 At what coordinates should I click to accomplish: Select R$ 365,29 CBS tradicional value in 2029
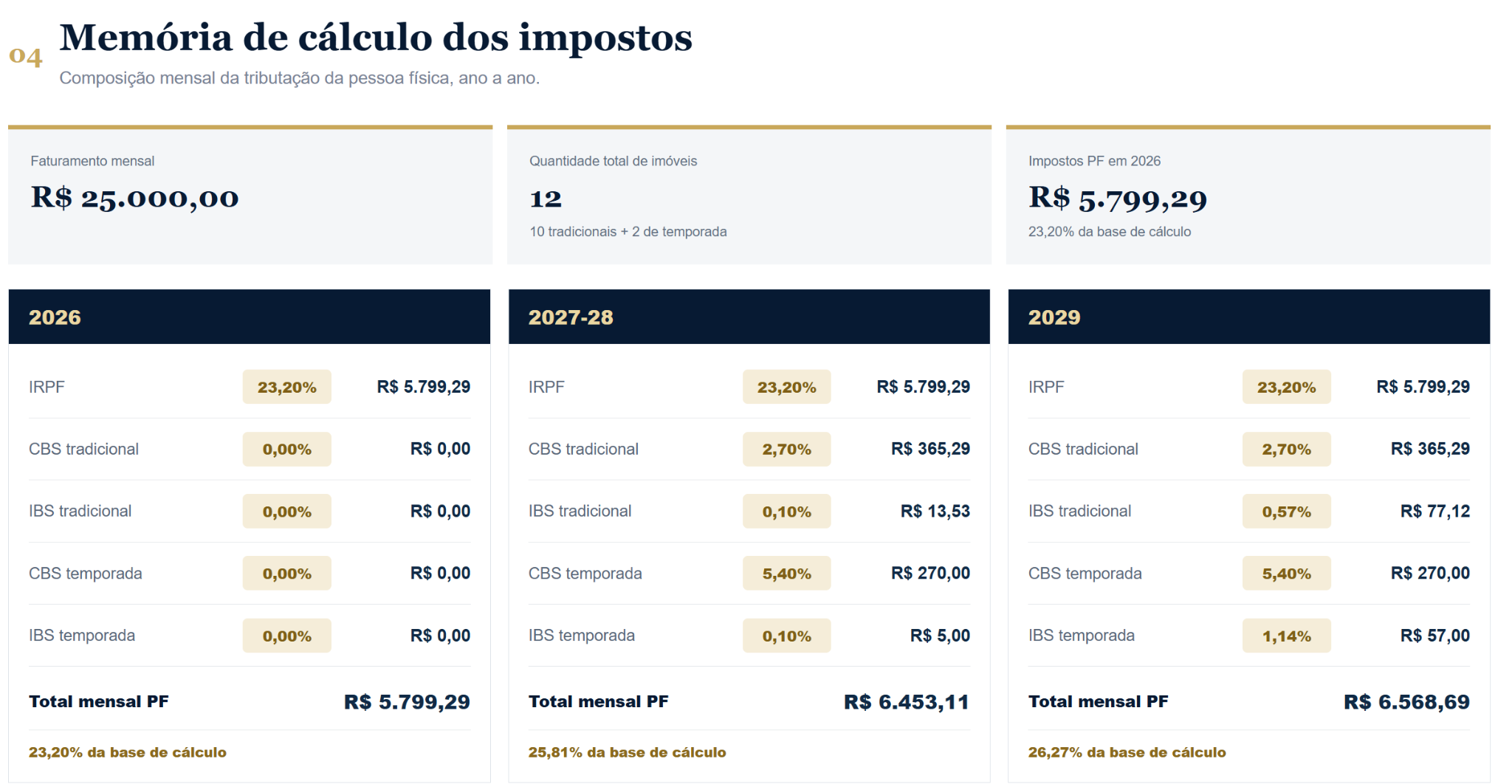(1430, 449)
